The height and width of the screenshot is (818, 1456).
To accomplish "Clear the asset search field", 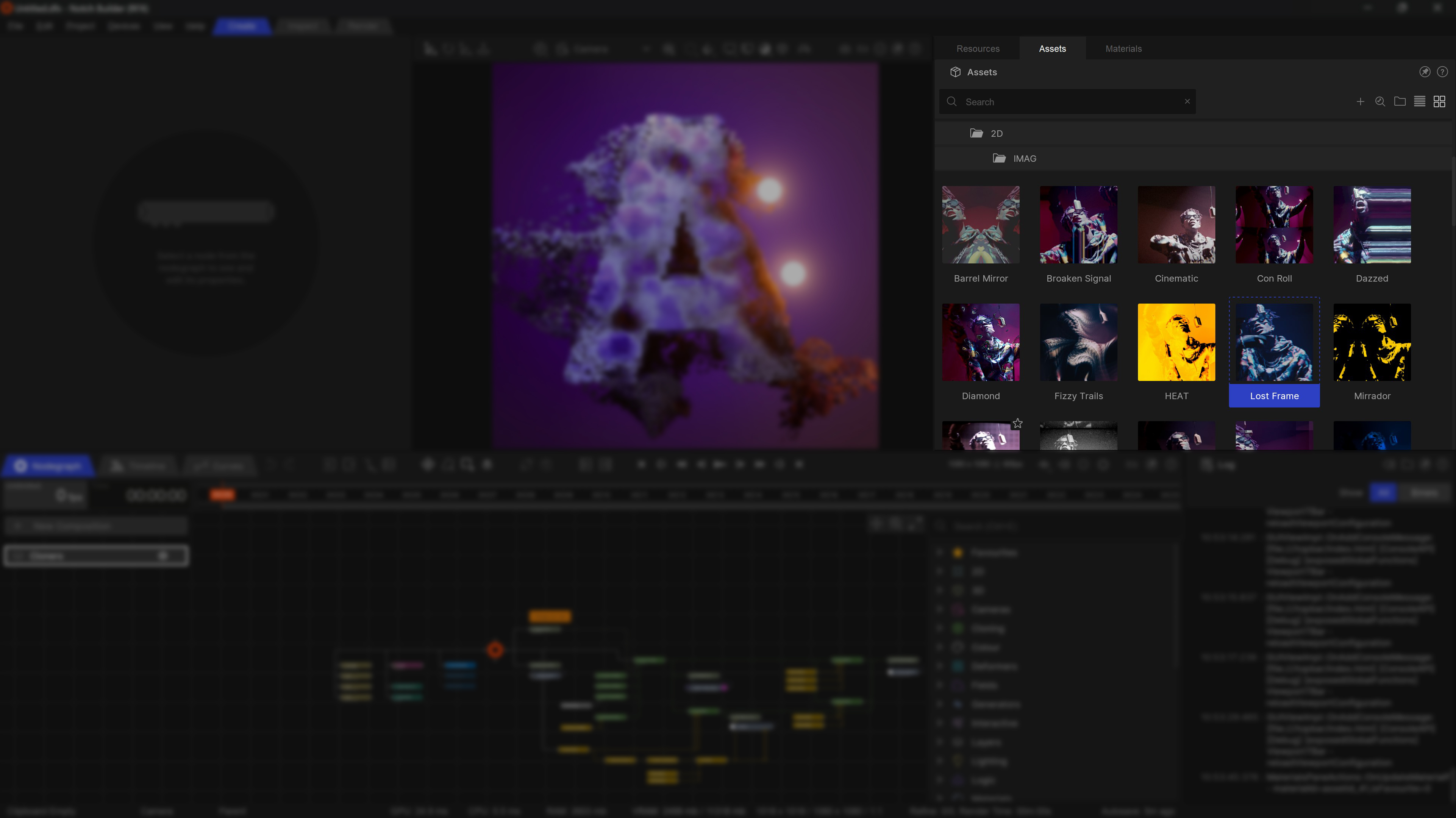I will click(x=1187, y=102).
